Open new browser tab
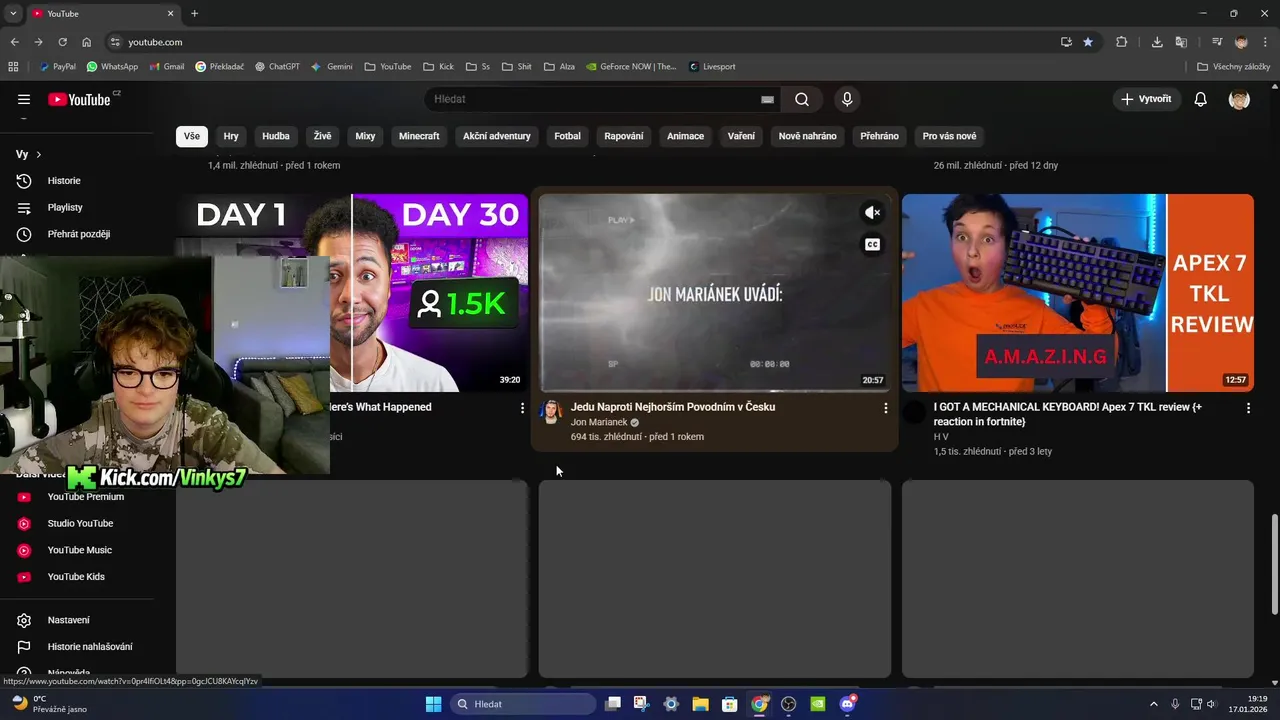 click(x=194, y=13)
